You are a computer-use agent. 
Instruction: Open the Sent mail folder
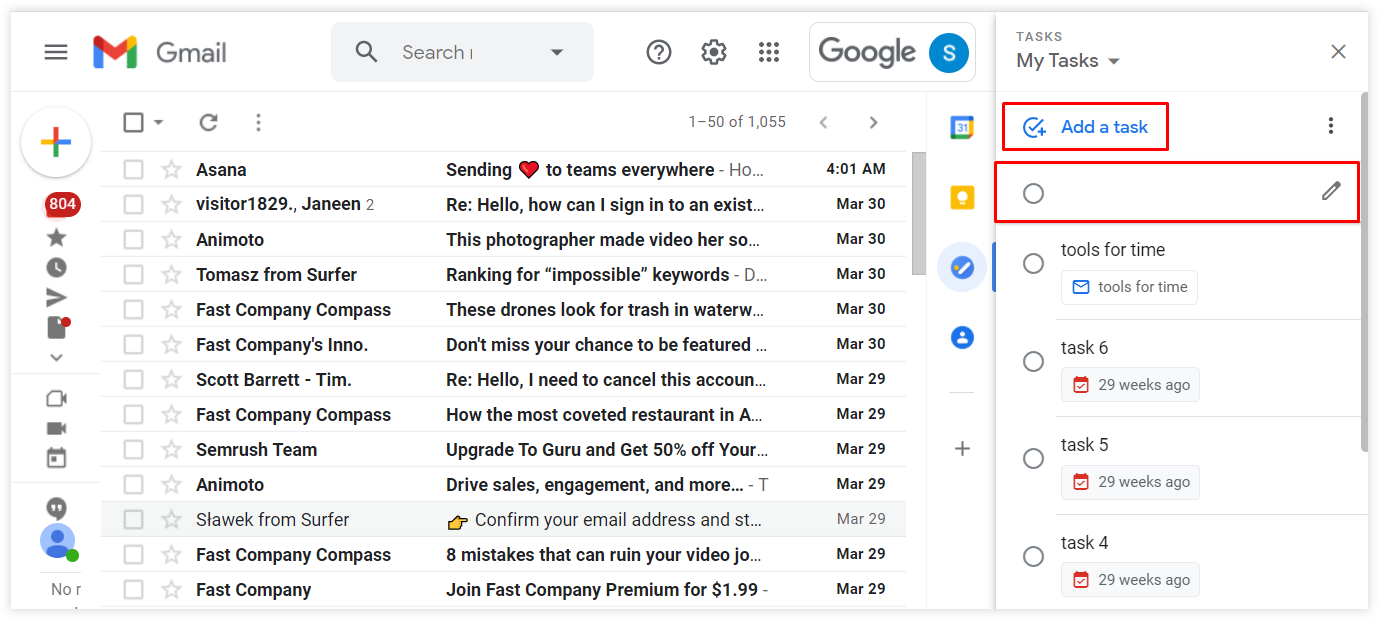[x=56, y=297]
